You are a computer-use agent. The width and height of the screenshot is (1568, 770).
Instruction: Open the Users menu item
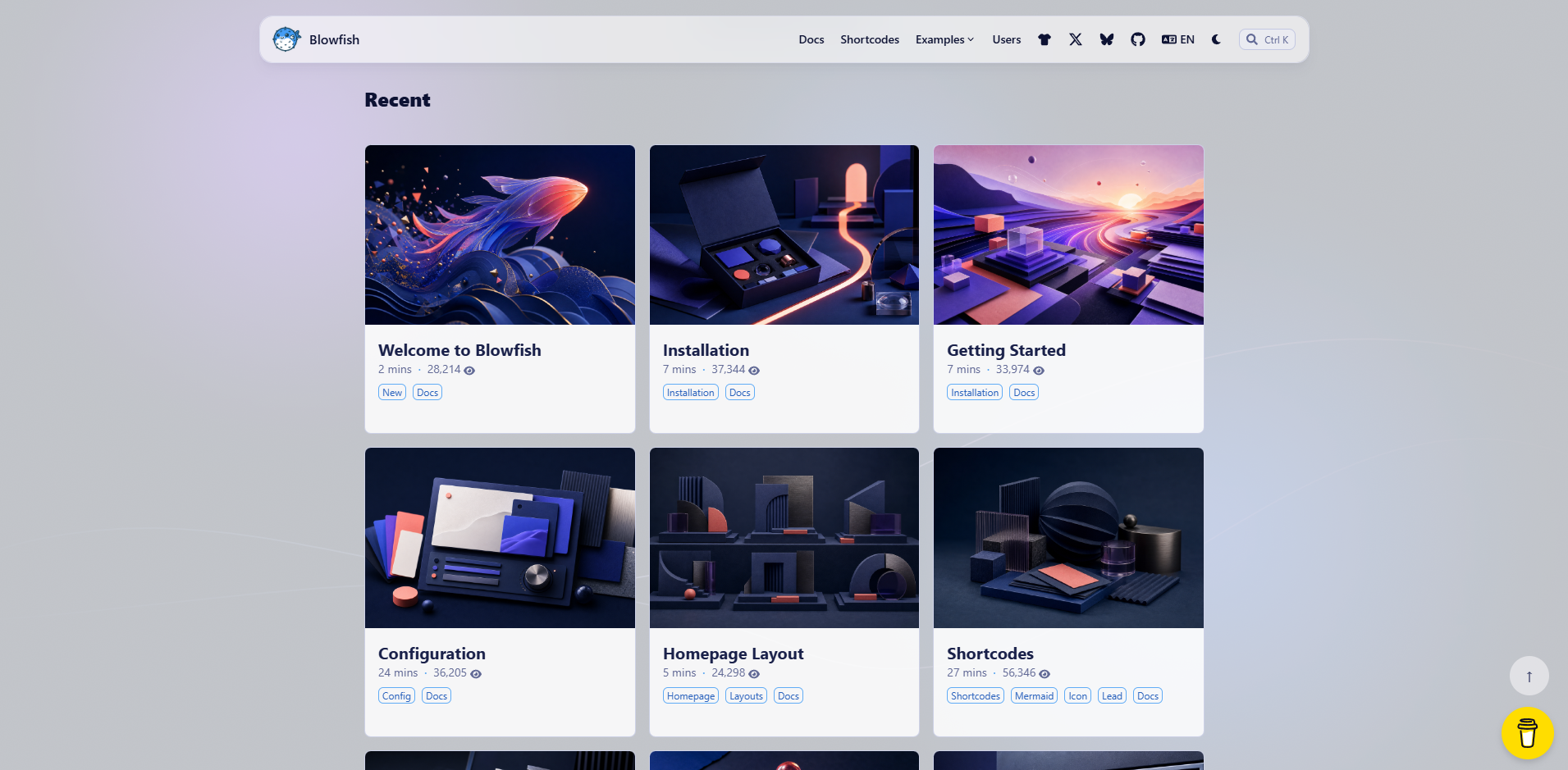1007,39
